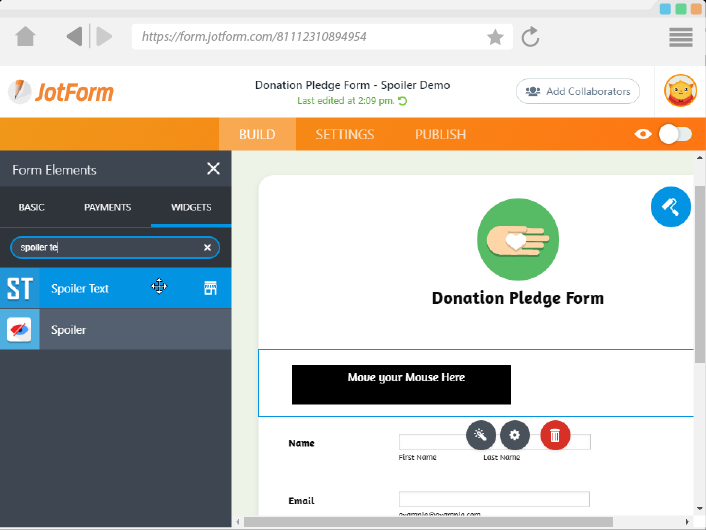Switch to the Settings tab
The image size is (706, 530).
[x=345, y=134]
